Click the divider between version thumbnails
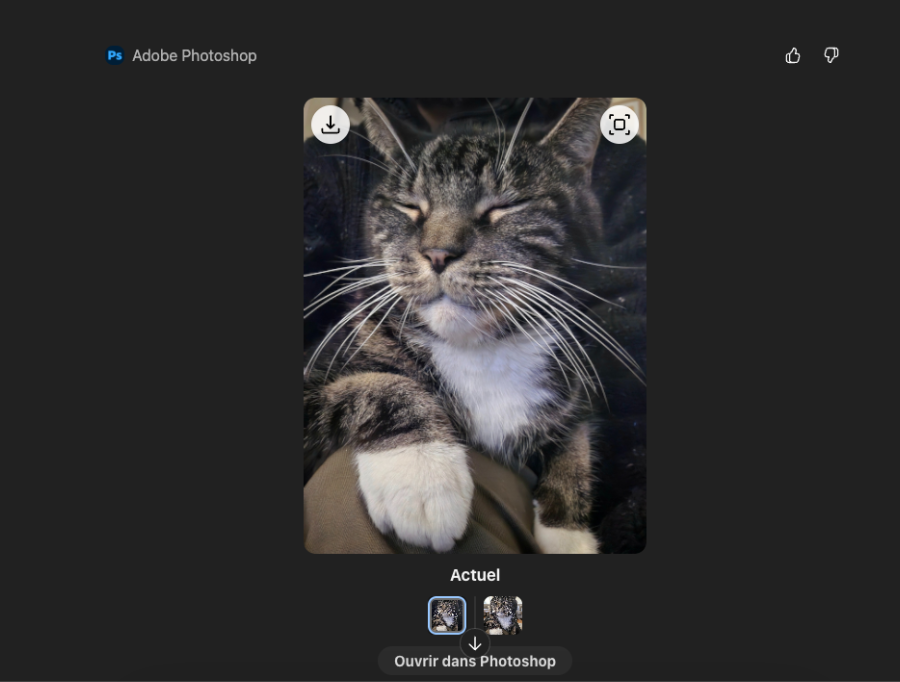 pyautogui.click(x=475, y=614)
